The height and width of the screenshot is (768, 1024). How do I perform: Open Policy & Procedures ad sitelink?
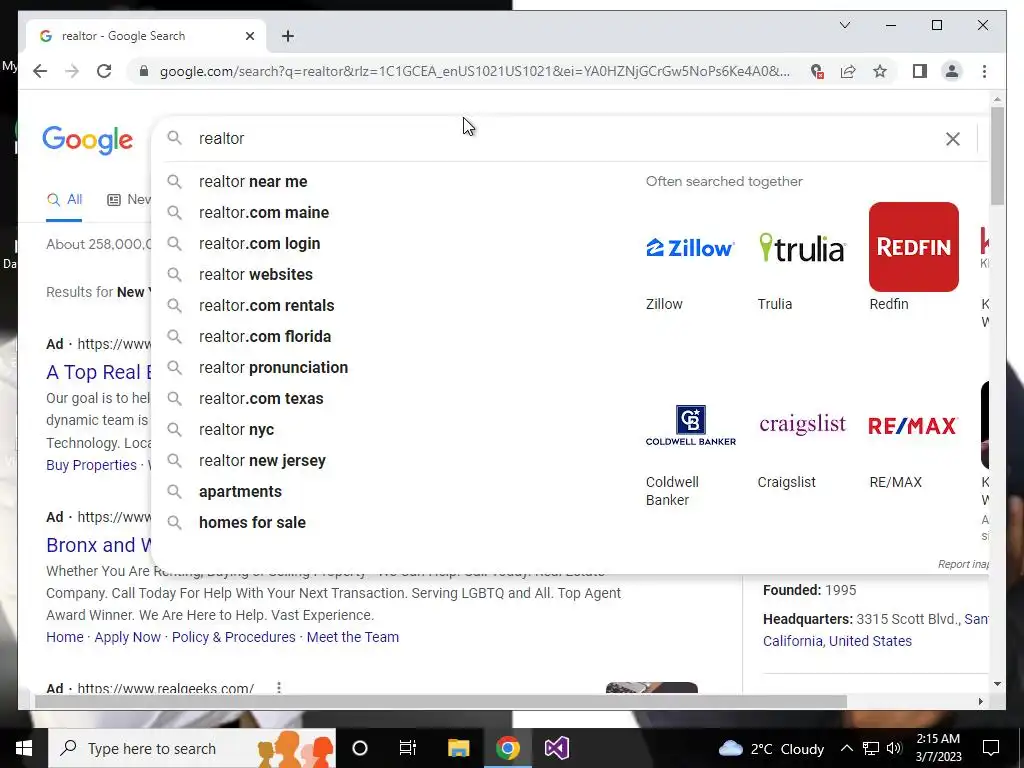point(233,637)
